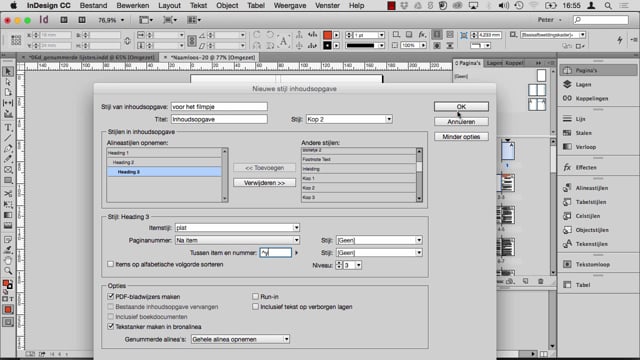Image resolution: width=640 pixels, height=360 pixels.
Task: Select the Rectangle Frame tool
Action: click(8, 170)
